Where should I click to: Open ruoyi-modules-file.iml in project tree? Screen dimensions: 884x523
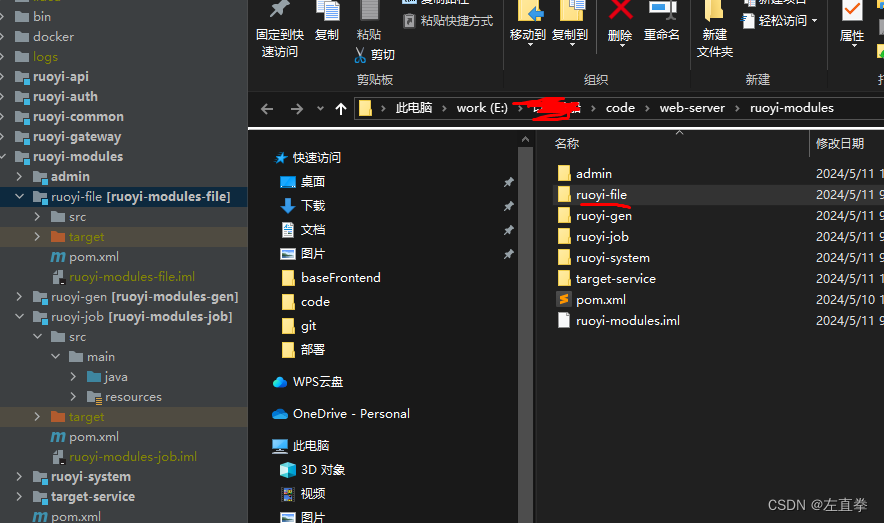[x=132, y=277]
